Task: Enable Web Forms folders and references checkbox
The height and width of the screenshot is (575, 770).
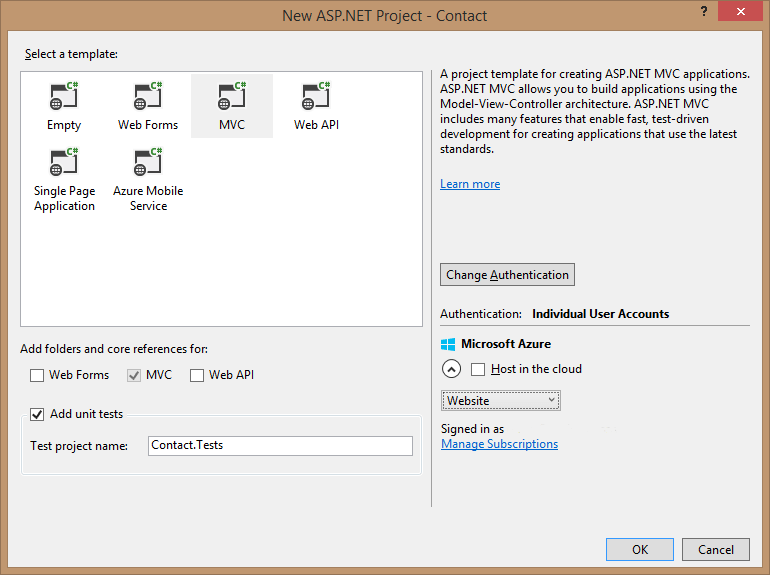Action: 37,375
